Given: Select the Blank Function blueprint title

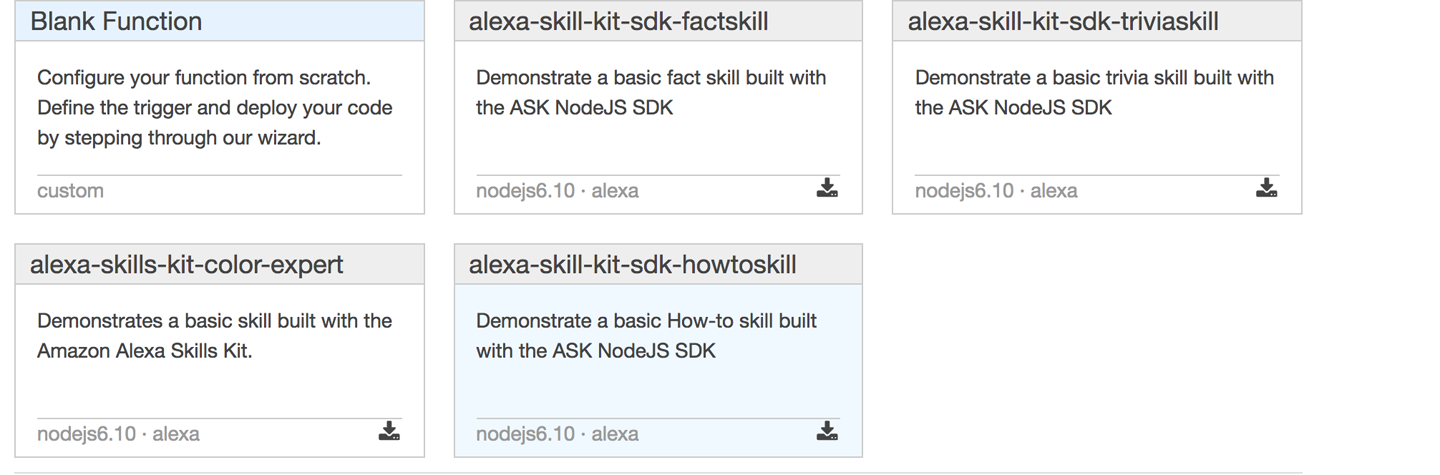Looking at the screenshot, I should pyautogui.click(x=116, y=21).
